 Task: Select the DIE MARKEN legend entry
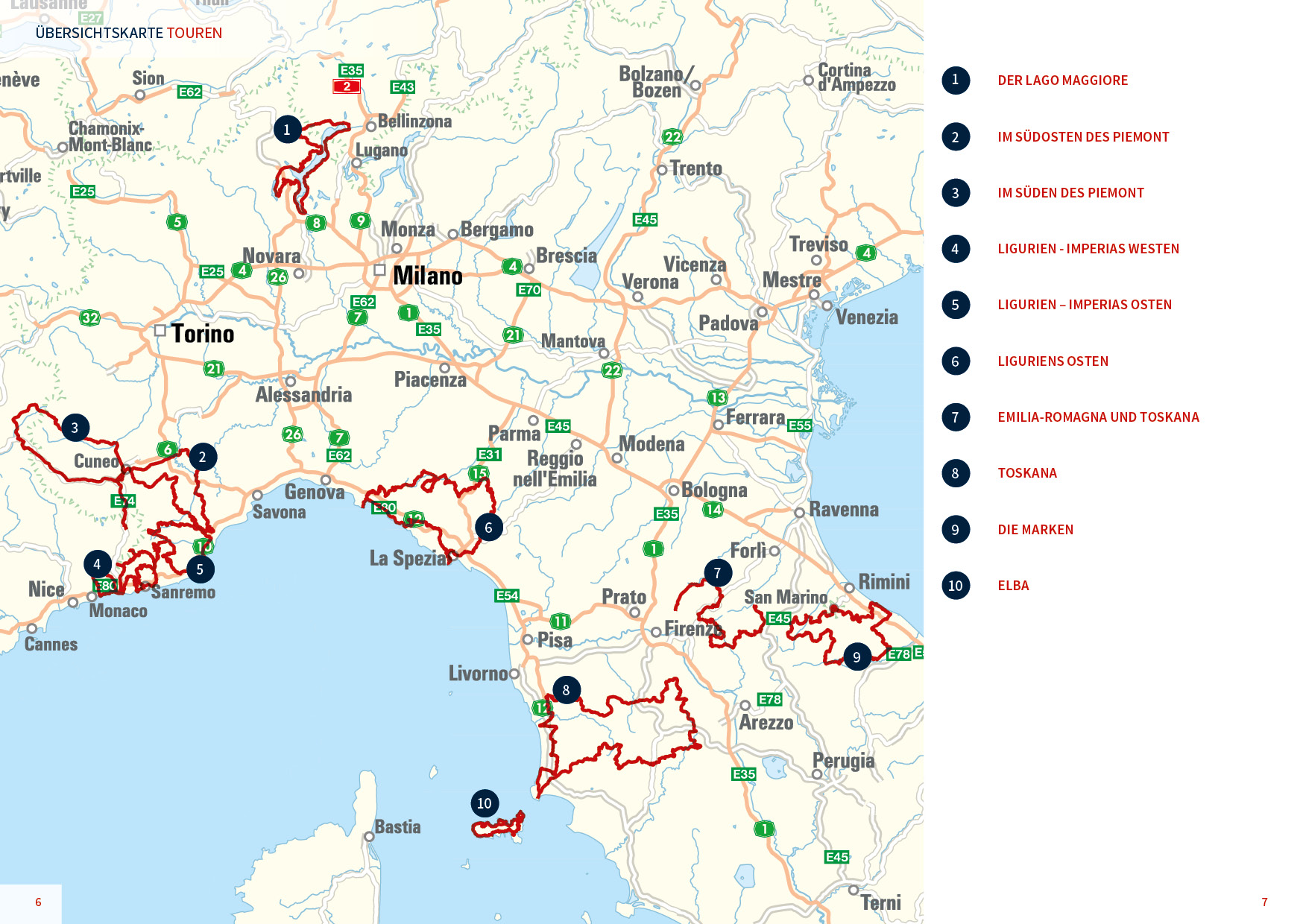(1035, 530)
